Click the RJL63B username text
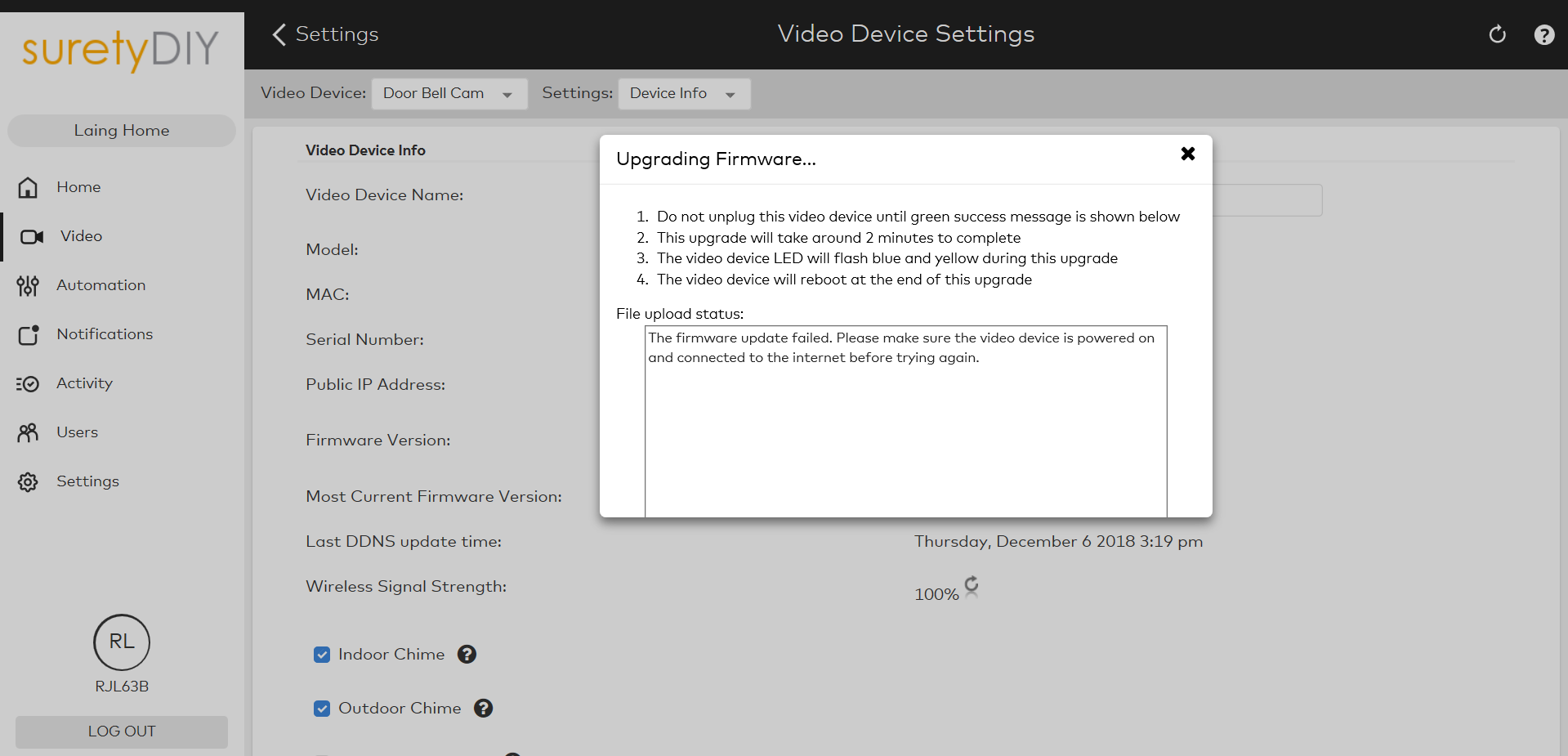This screenshot has height=756, width=1568. [122, 687]
